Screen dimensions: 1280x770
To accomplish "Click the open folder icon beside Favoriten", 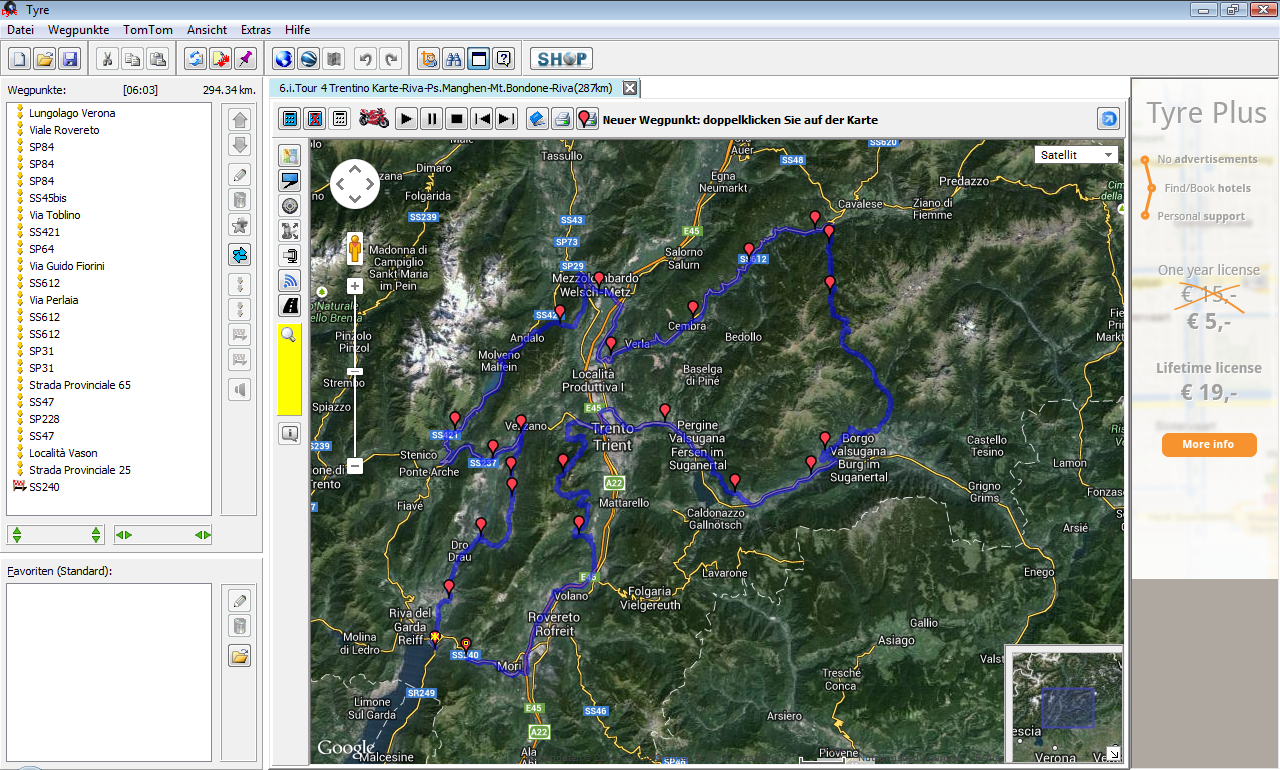I will (x=239, y=656).
